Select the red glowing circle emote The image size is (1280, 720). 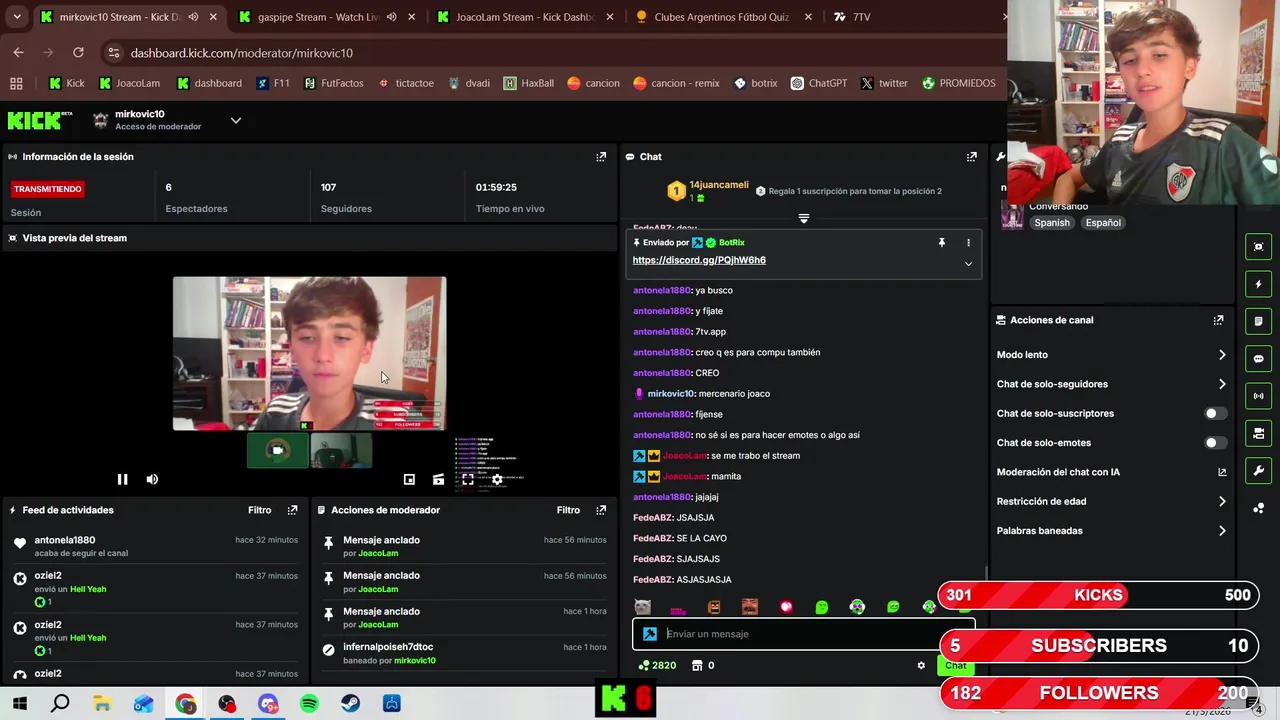[x=786, y=607]
